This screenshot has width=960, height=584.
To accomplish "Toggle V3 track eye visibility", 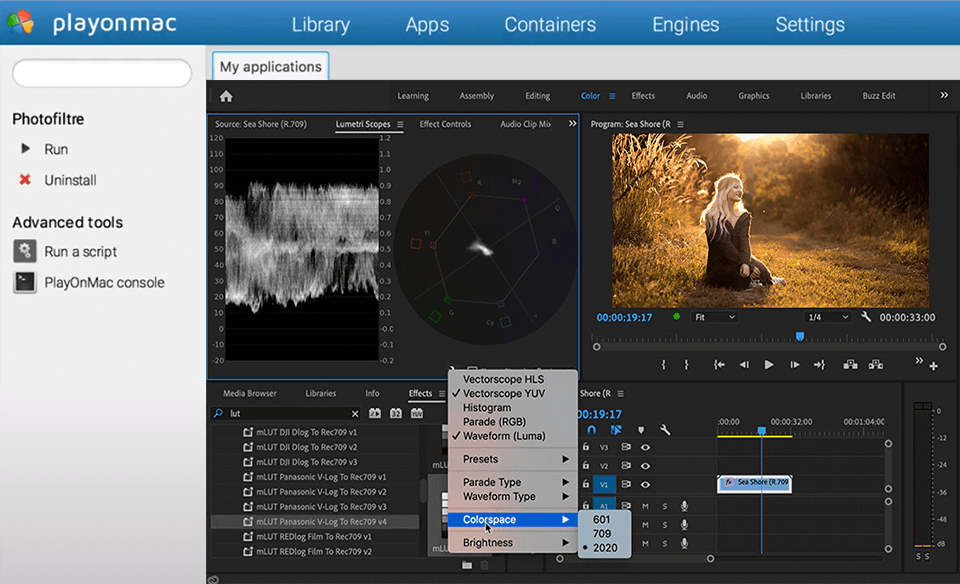I will [x=646, y=447].
